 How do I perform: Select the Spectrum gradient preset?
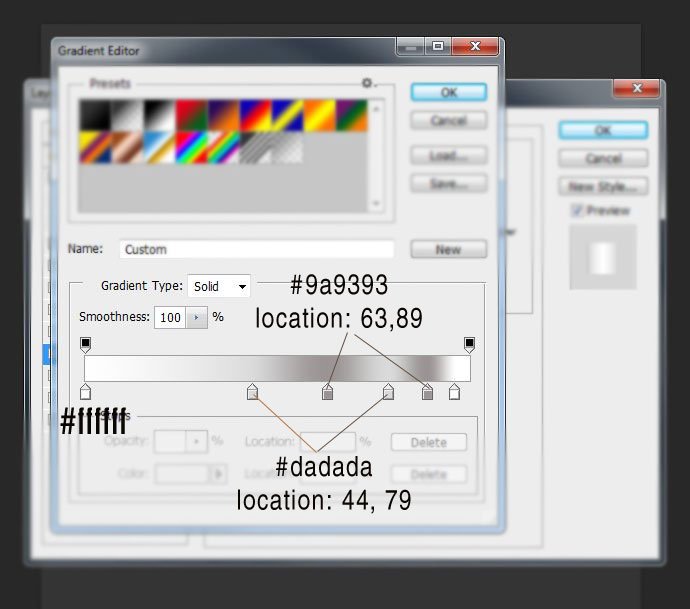[191, 148]
